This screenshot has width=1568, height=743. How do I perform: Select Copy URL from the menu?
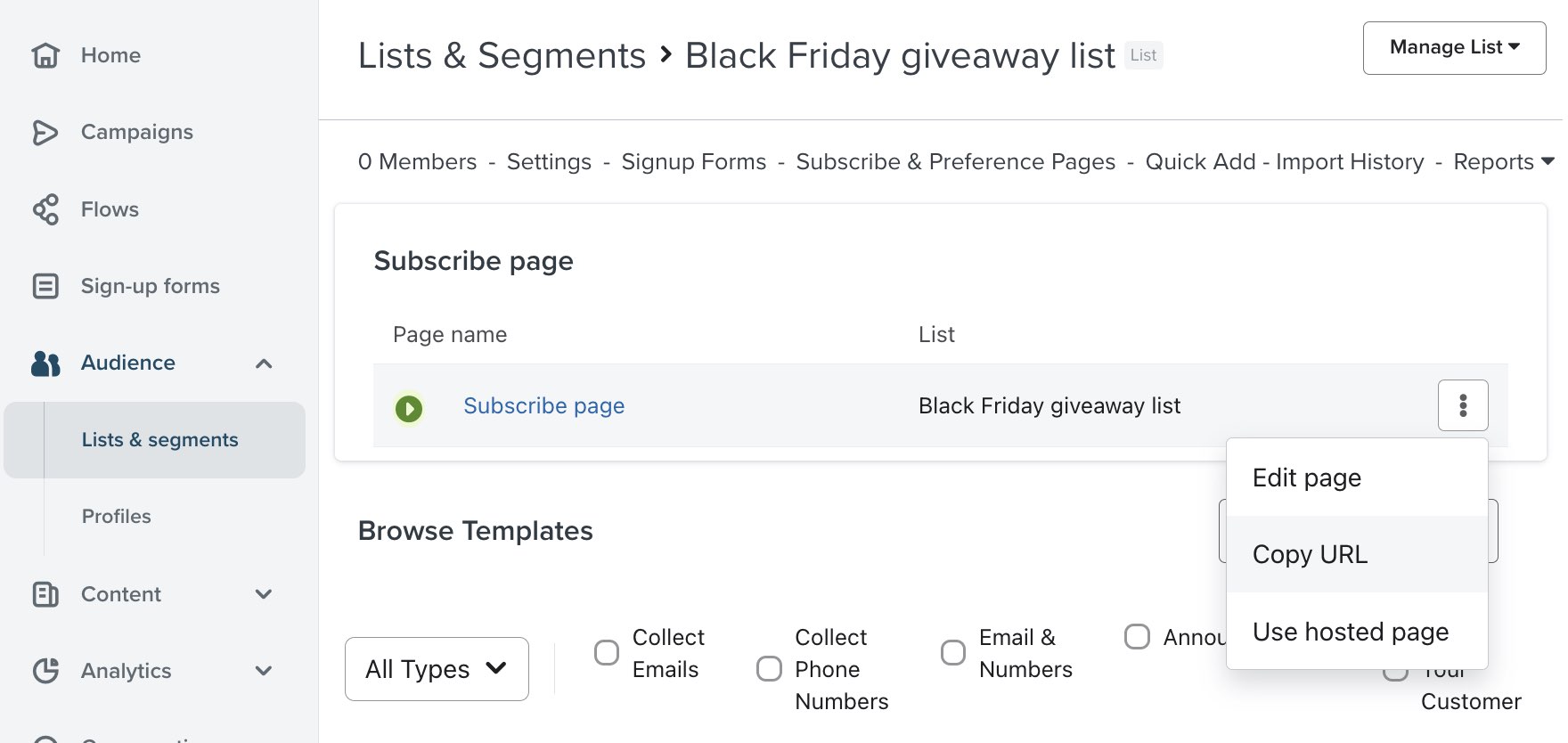[x=1310, y=554]
